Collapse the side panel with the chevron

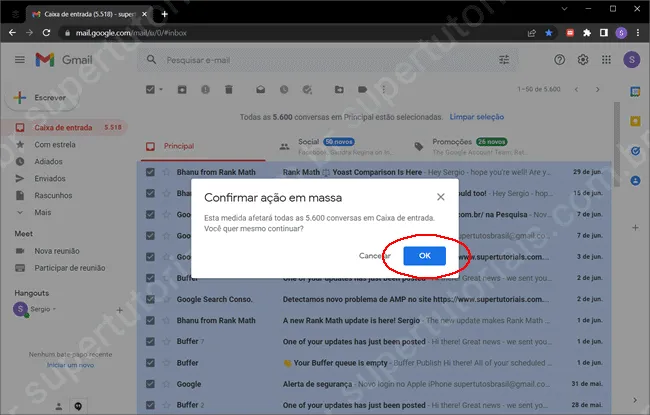(x=635, y=400)
